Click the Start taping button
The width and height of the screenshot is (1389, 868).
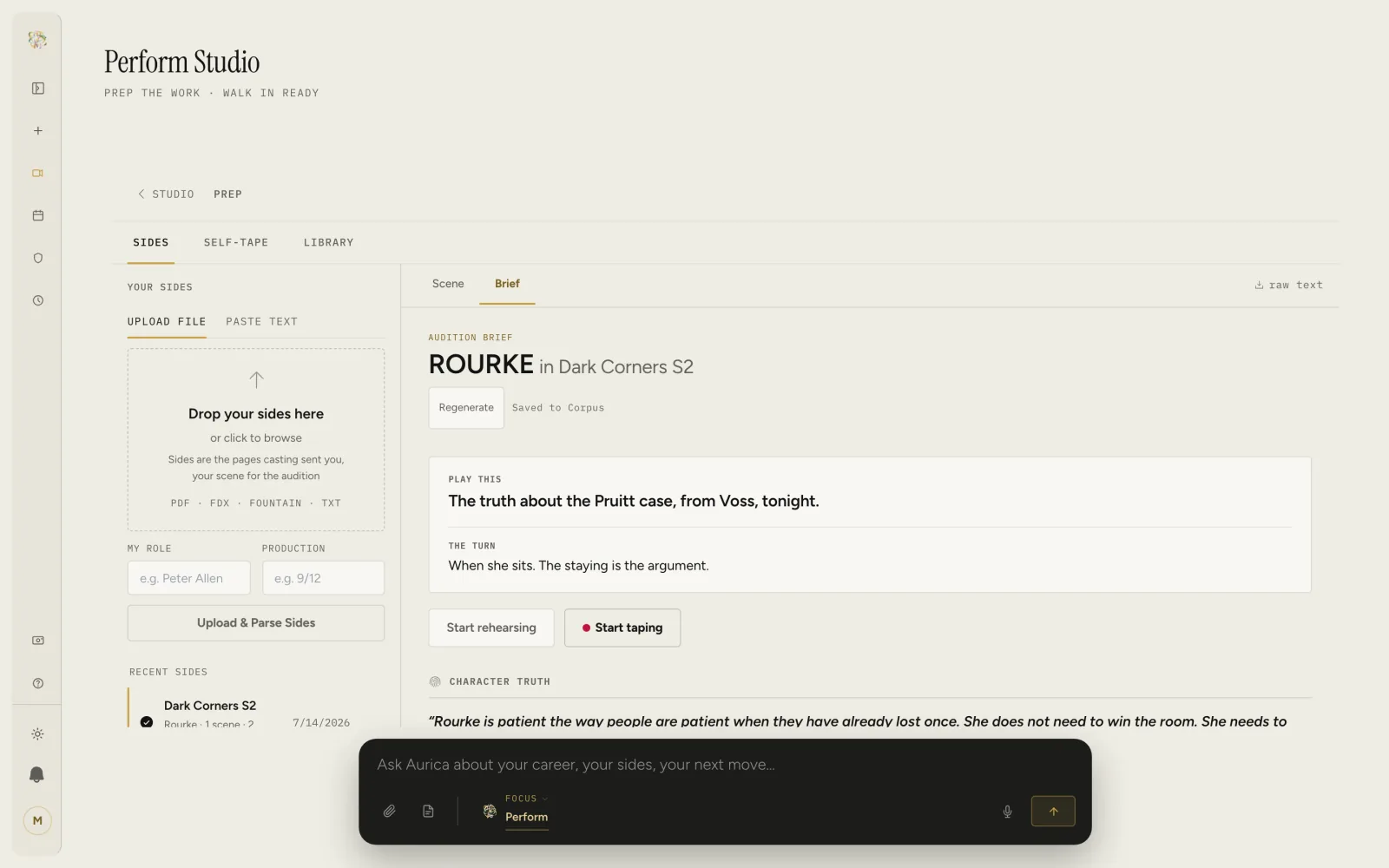tap(622, 628)
